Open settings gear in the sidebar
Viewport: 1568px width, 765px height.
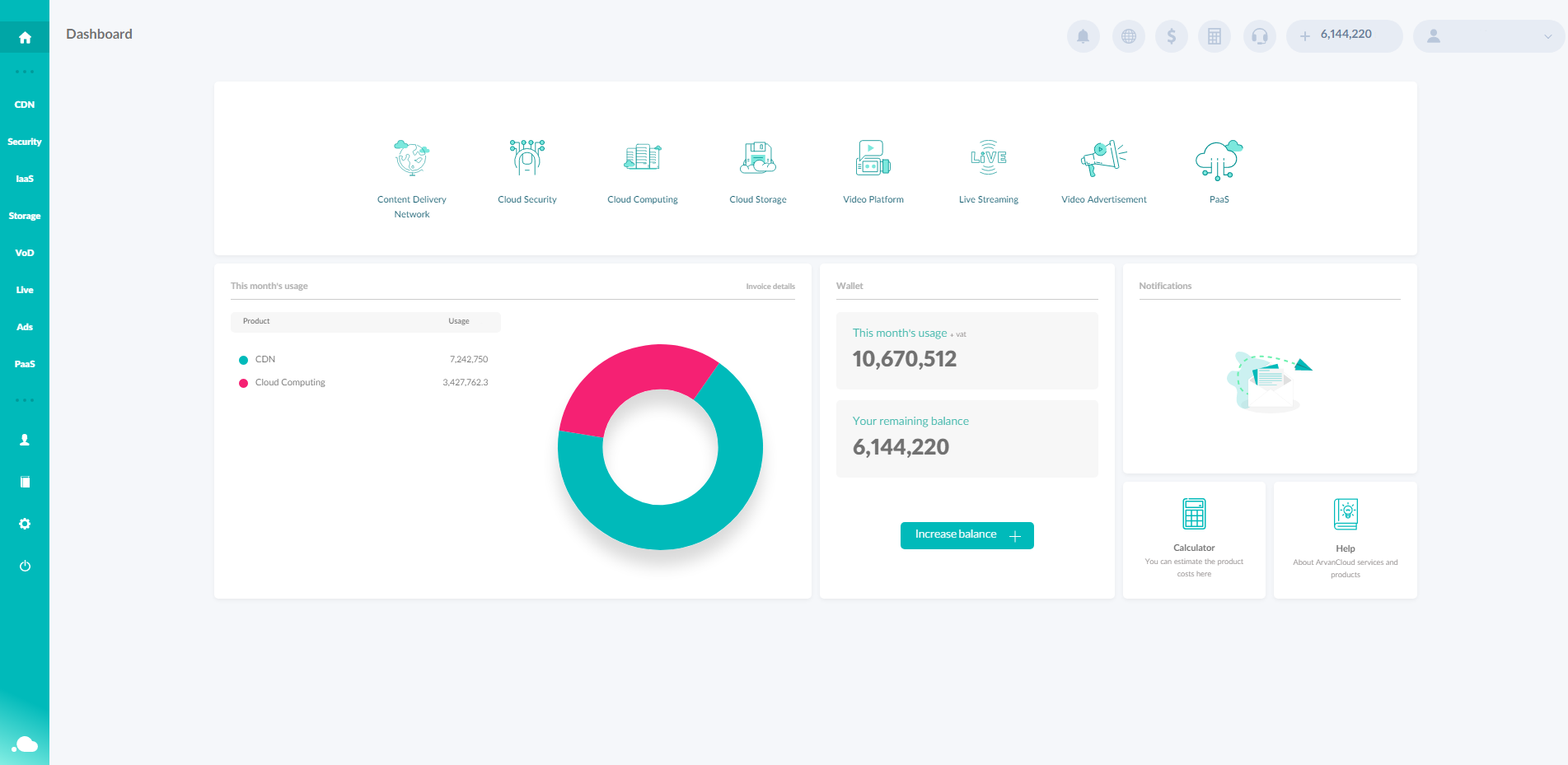coord(25,524)
